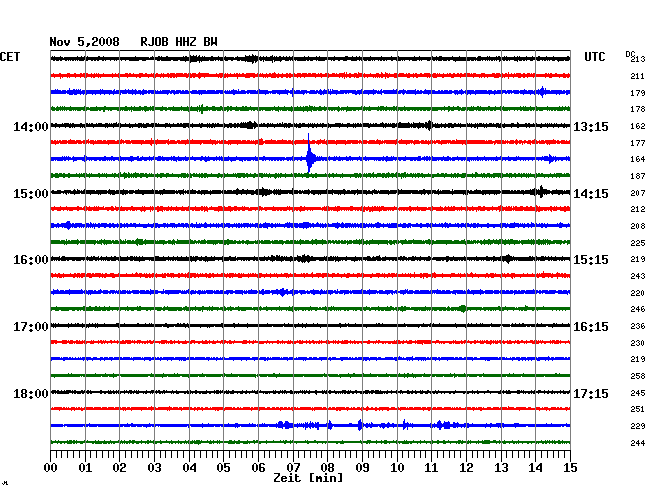Click minute tick label "08"
Screen dimensions: 650x494
point(327,468)
